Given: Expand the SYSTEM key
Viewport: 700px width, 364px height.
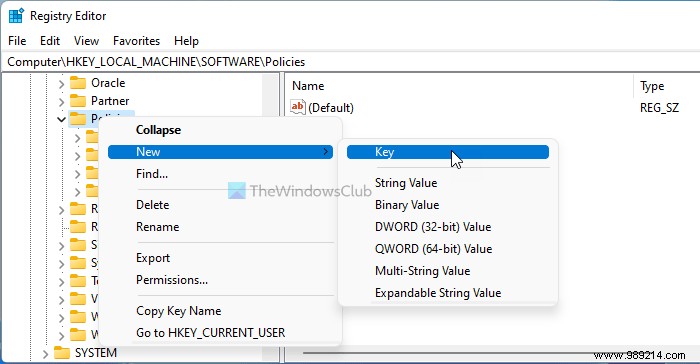Looking at the screenshot, I should [x=45, y=354].
